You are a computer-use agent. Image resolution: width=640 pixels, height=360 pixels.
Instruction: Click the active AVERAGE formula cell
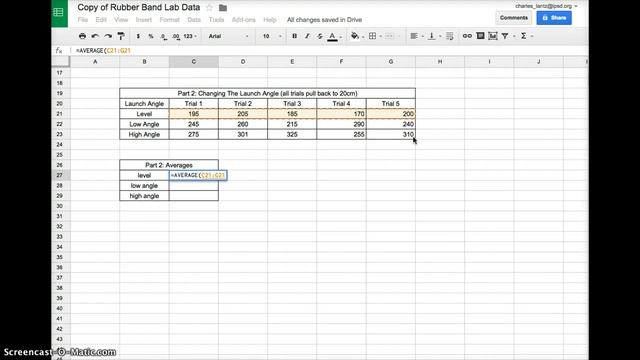pyautogui.click(x=198, y=176)
